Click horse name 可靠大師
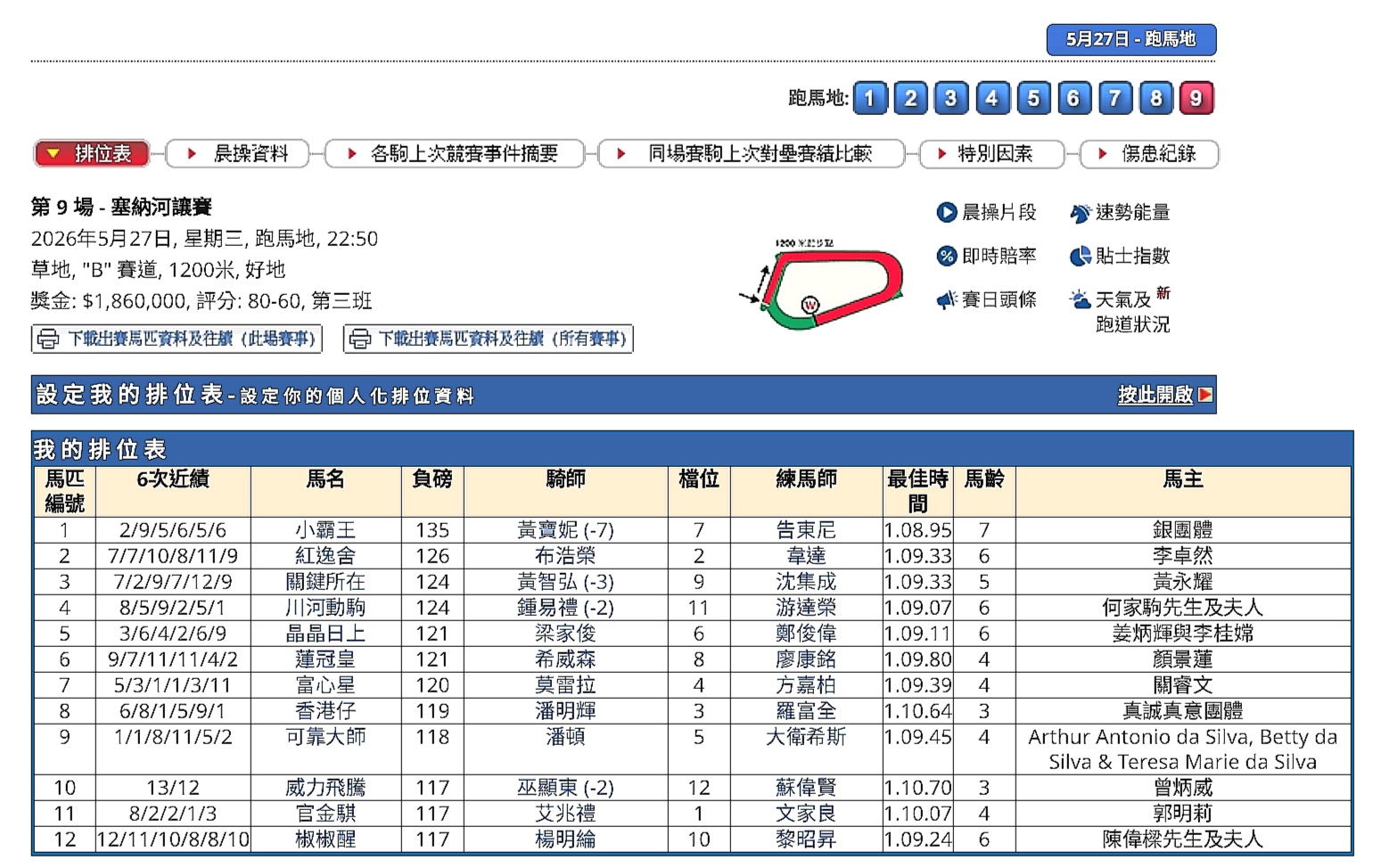The height and width of the screenshot is (868, 1398). click(x=325, y=737)
